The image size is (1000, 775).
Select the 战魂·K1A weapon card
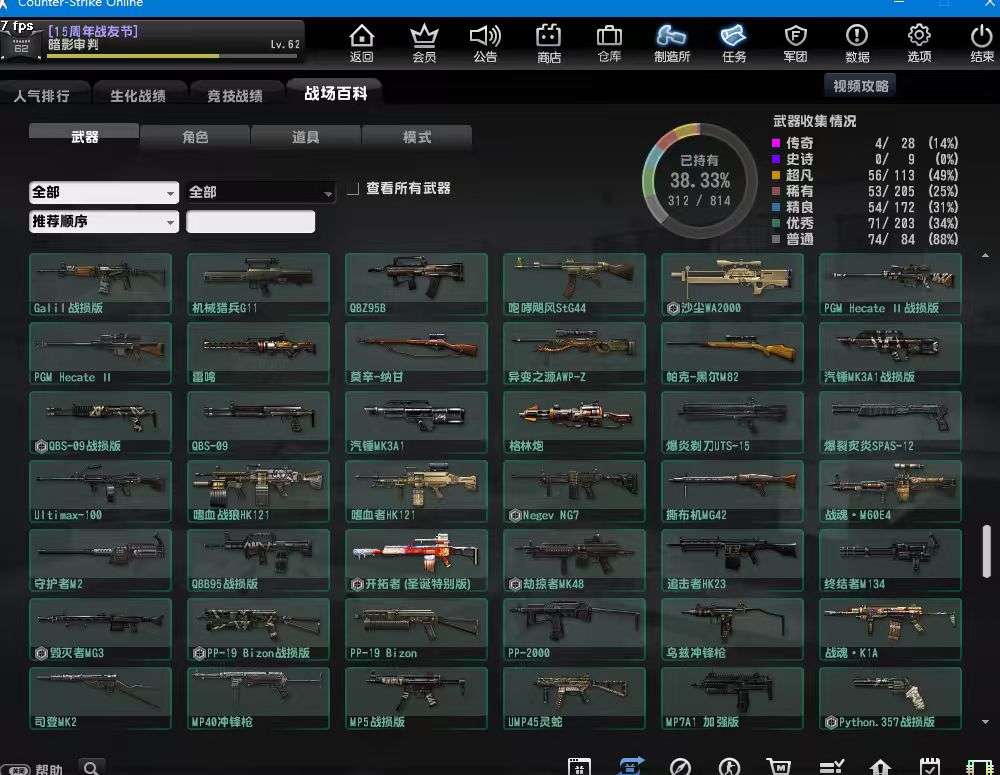(890, 630)
